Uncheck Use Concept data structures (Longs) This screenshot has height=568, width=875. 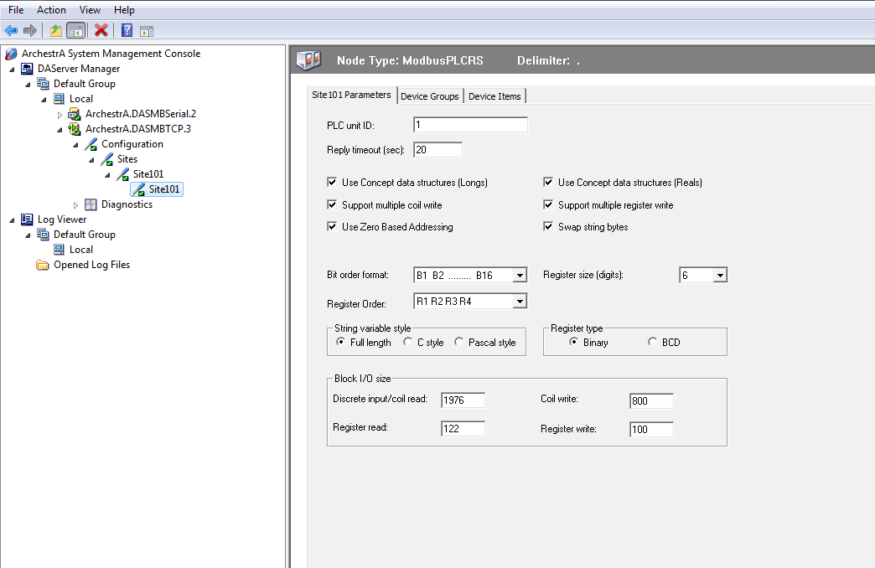(x=332, y=182)
